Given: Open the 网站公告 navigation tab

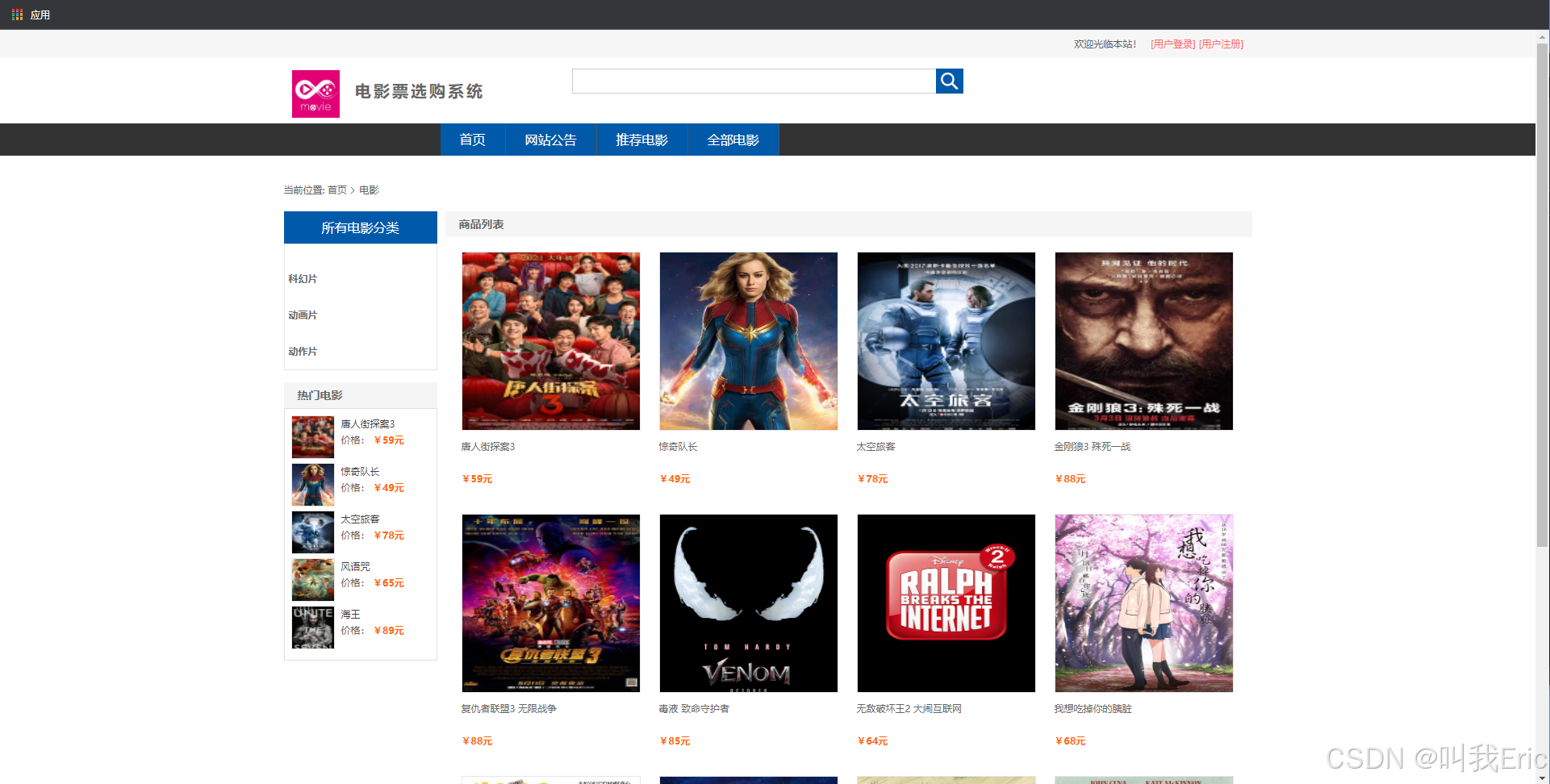Looking at the screenshot, I should [x=550, y=140].
